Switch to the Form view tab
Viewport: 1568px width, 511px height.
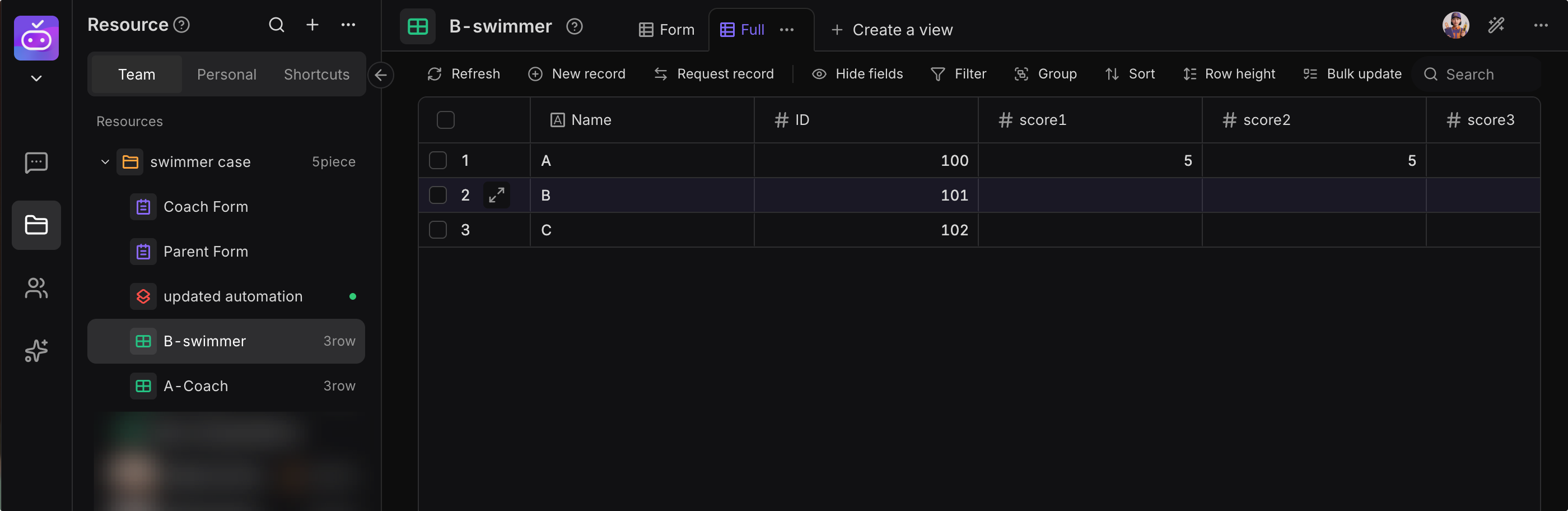[x=666, y=30]
